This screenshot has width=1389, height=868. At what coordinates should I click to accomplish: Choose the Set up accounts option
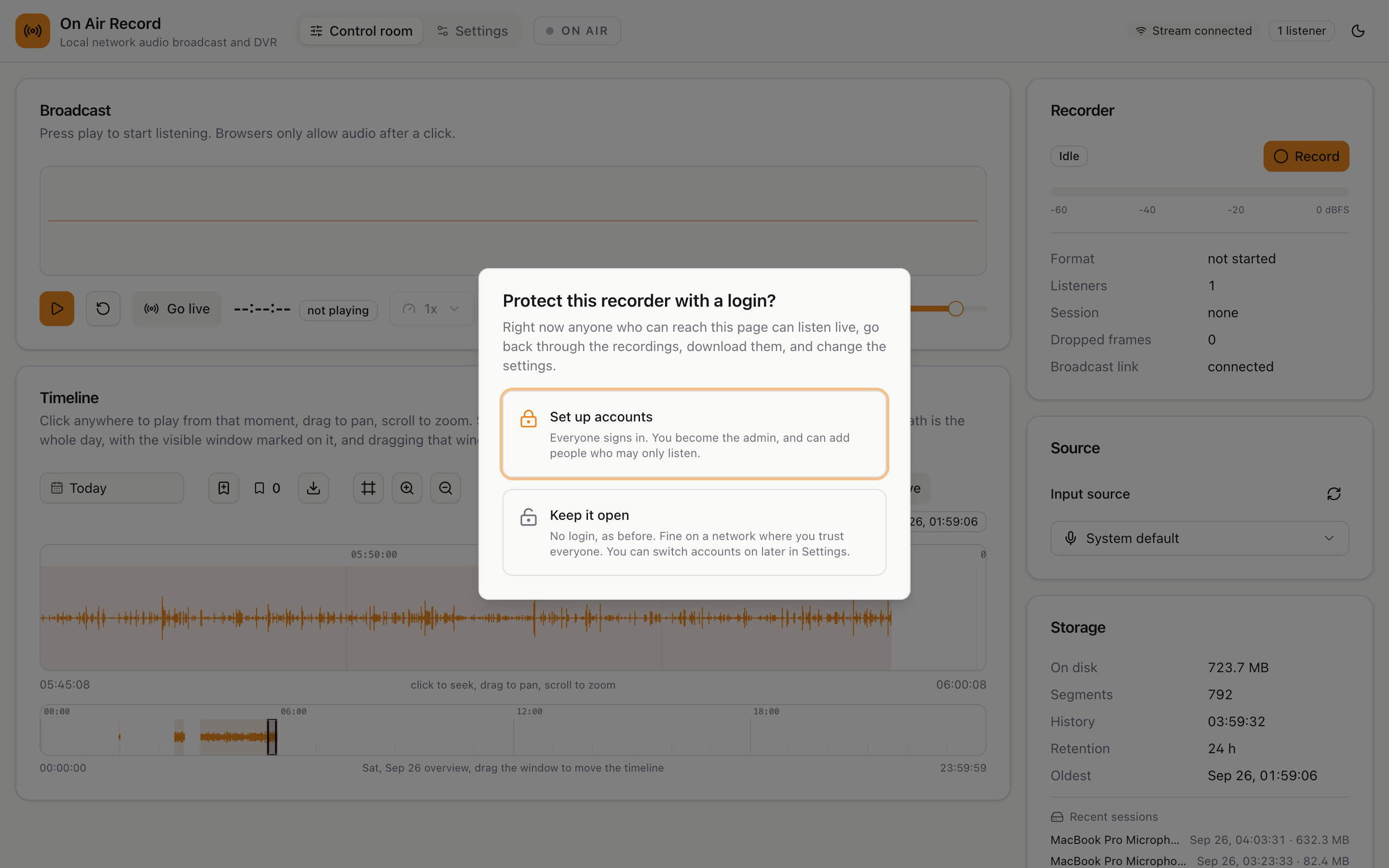click(x=694, y=434)
